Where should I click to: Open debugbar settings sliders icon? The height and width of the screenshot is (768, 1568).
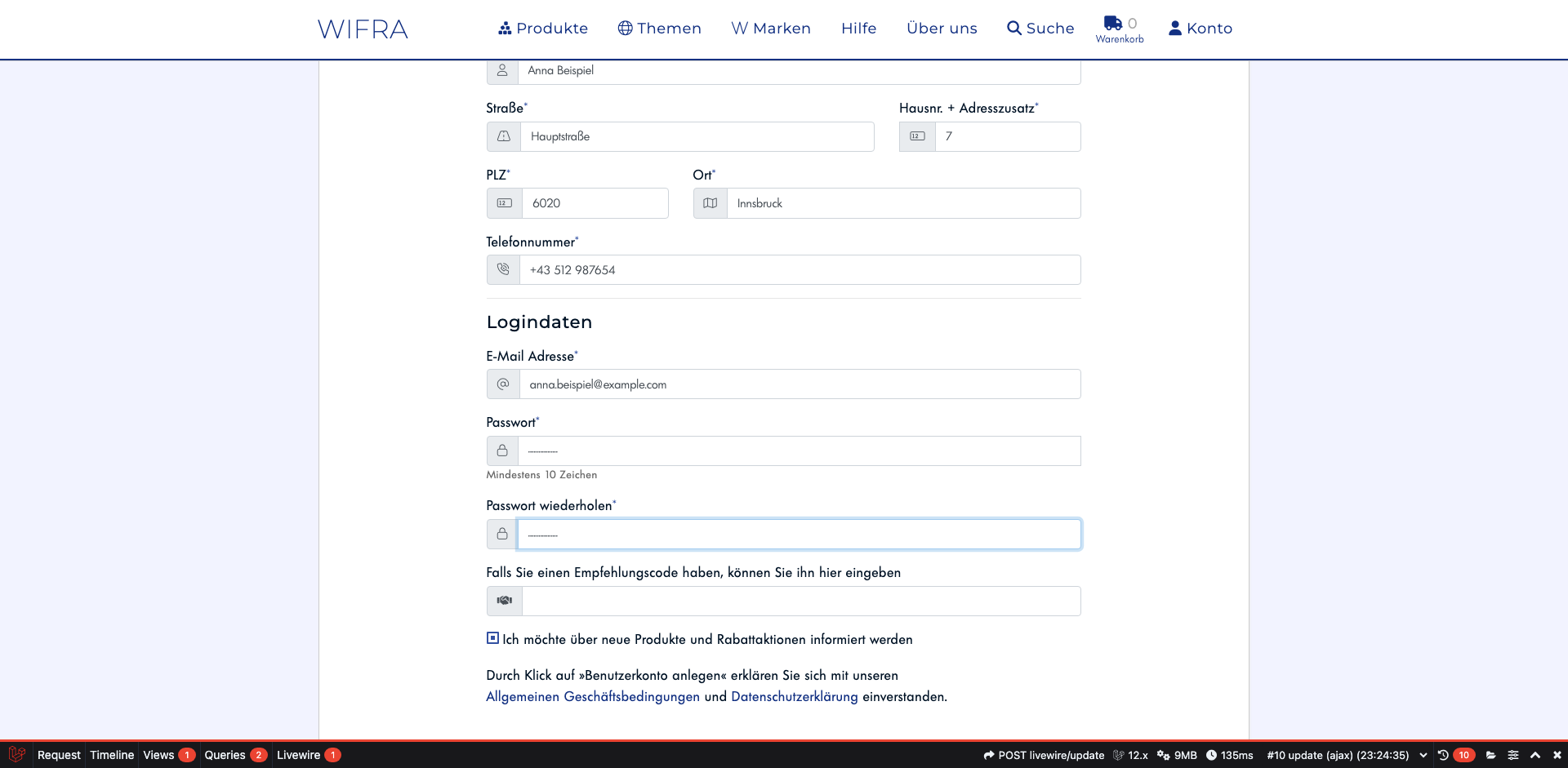point(1512,755)
